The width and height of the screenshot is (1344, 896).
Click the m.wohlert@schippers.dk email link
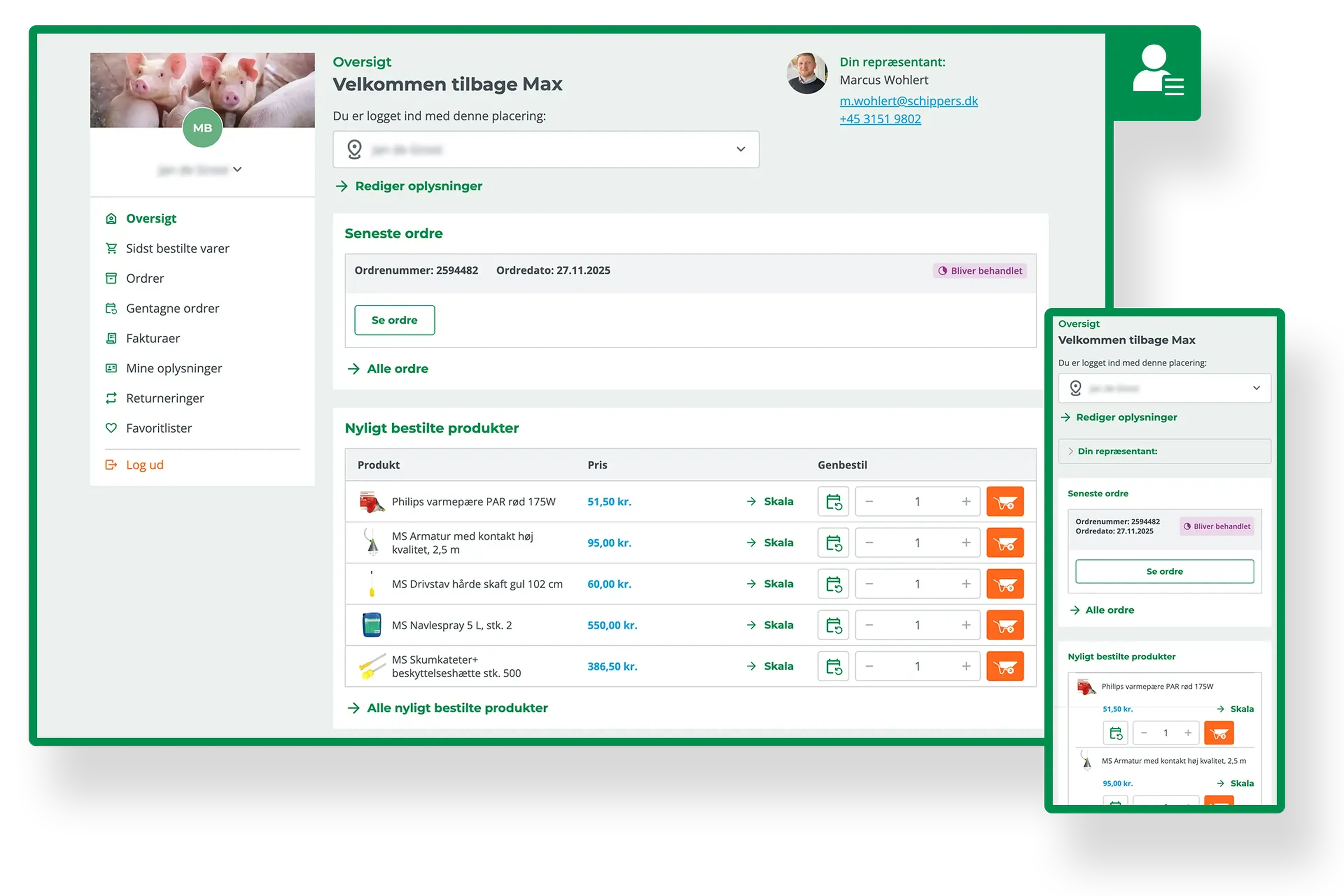pyautogui.click(x=909, y=101)
